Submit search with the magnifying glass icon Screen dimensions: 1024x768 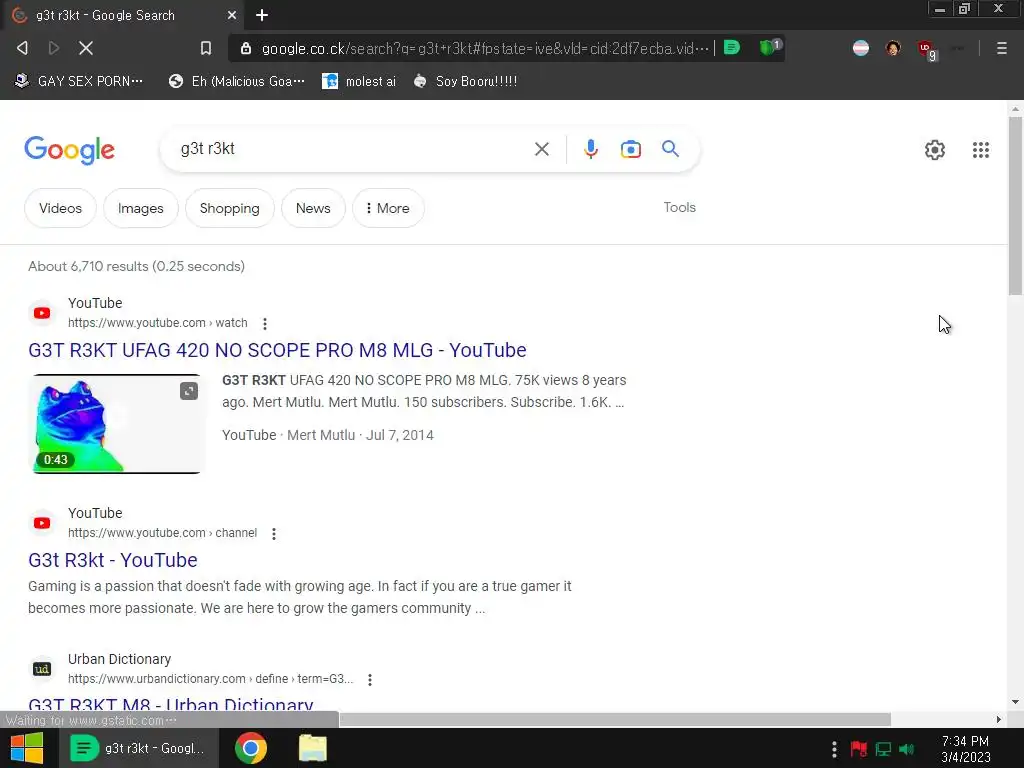coord(670,149)
